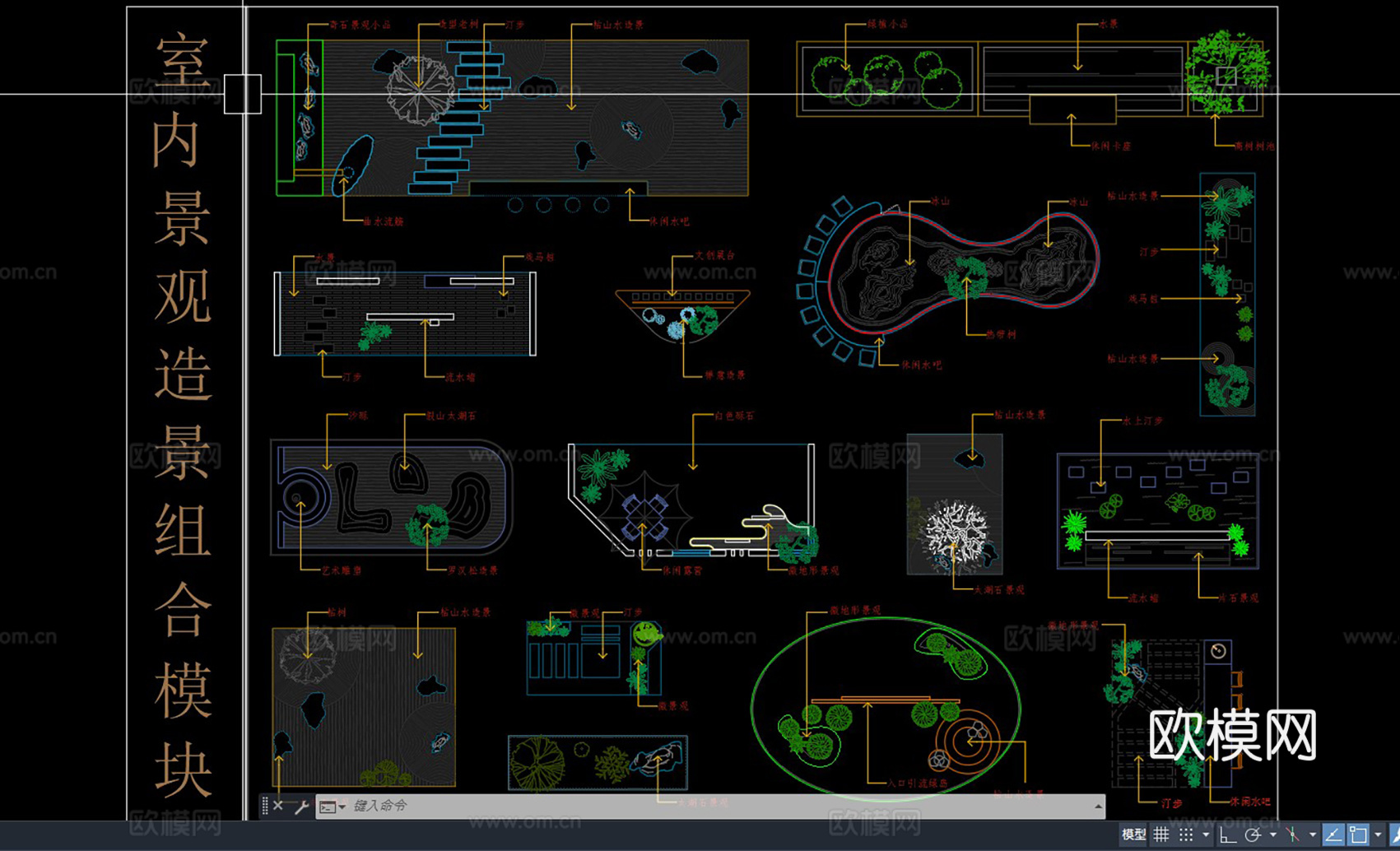
Task: Toggle ortho mode in status bar
Action: [x=1228, y=835]
